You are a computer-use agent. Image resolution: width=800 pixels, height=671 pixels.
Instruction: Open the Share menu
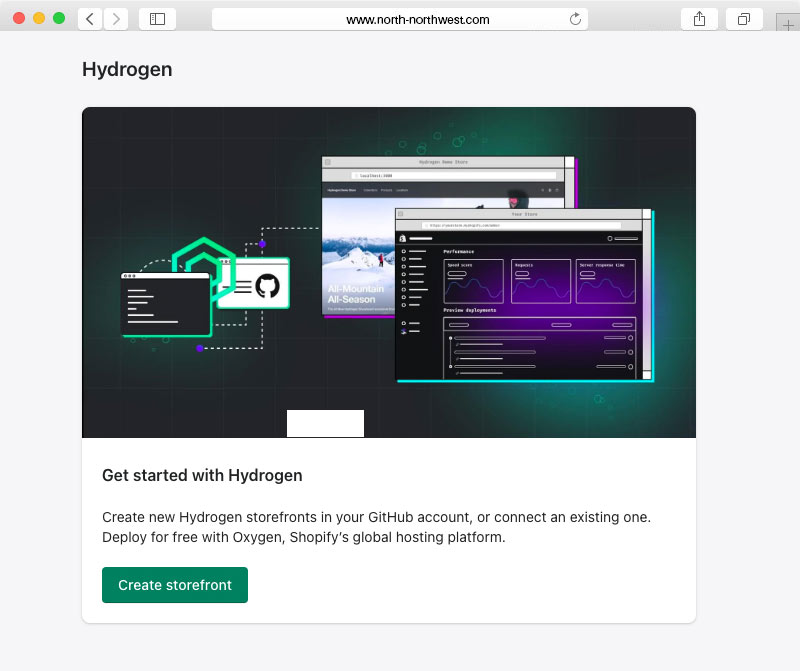[698, 19]
